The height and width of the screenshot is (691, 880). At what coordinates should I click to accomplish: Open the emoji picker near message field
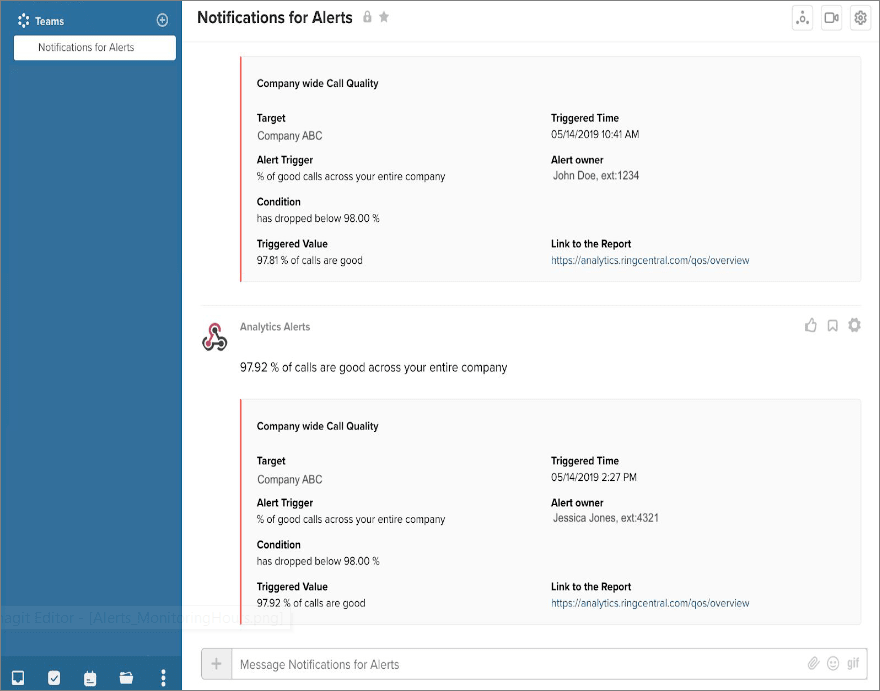(832, 663)
